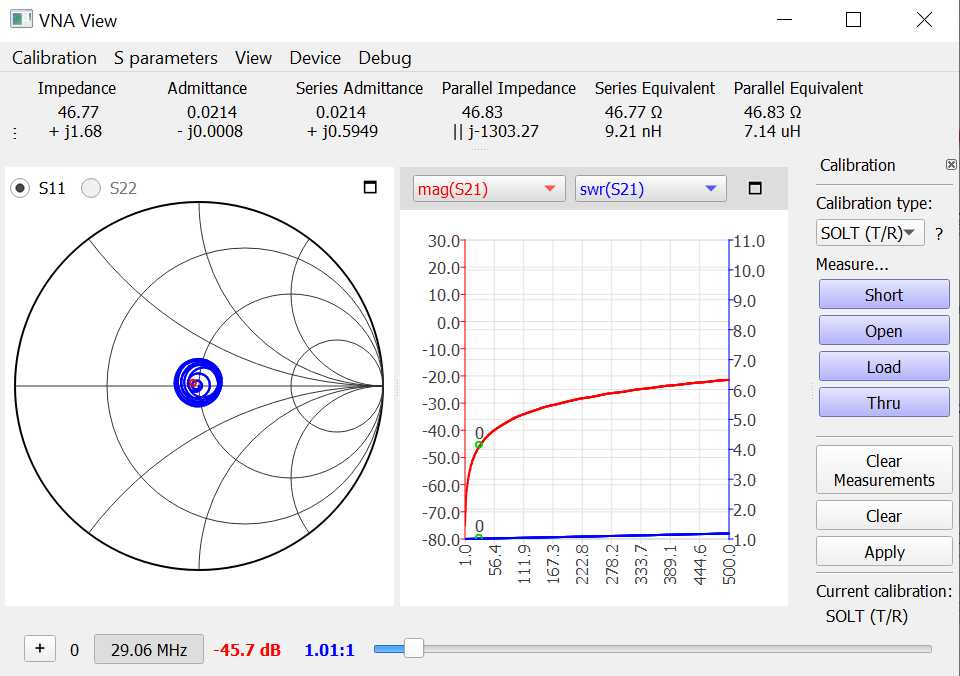This screenshot has width=960, height=676.
Task: Click the red marker on the Smith chart
Action: click(x=194, y=384)
